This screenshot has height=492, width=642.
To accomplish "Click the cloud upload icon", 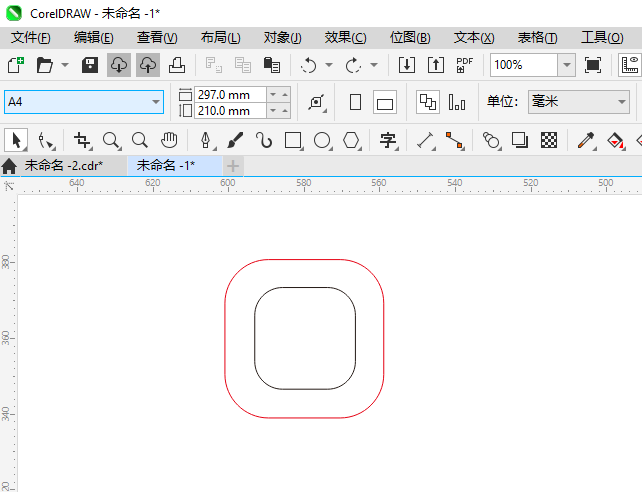I will click(148, 65).
